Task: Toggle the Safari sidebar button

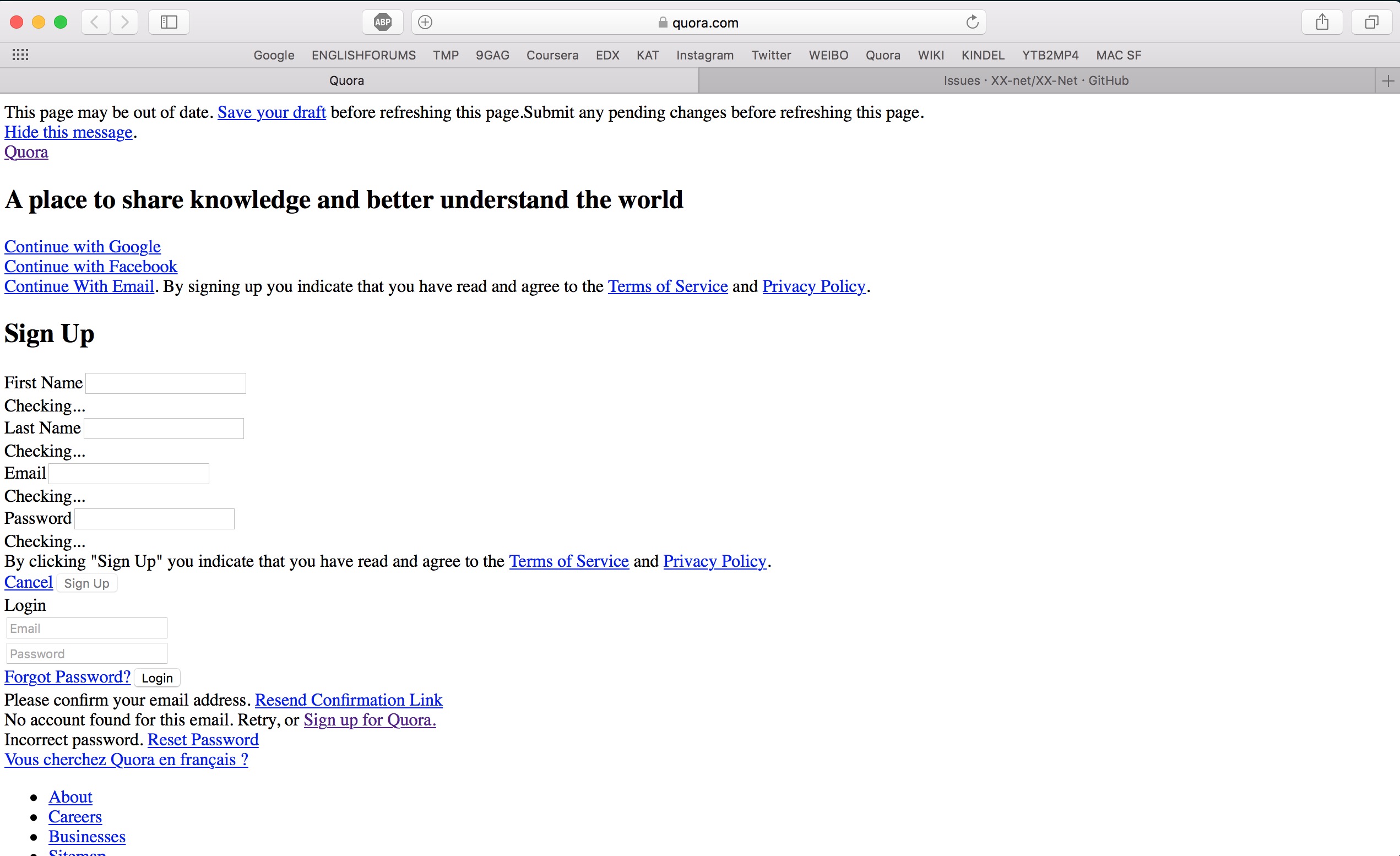Action: click(169, 22)
